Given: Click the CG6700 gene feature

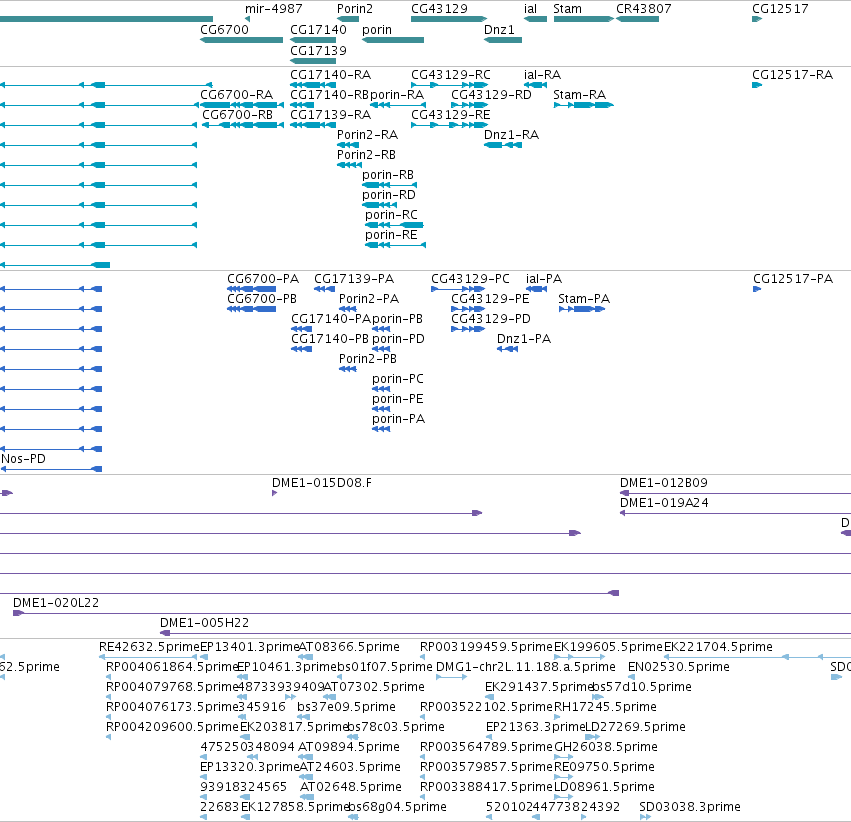Looking at the screenshot, I should click(x=242, y=40).
